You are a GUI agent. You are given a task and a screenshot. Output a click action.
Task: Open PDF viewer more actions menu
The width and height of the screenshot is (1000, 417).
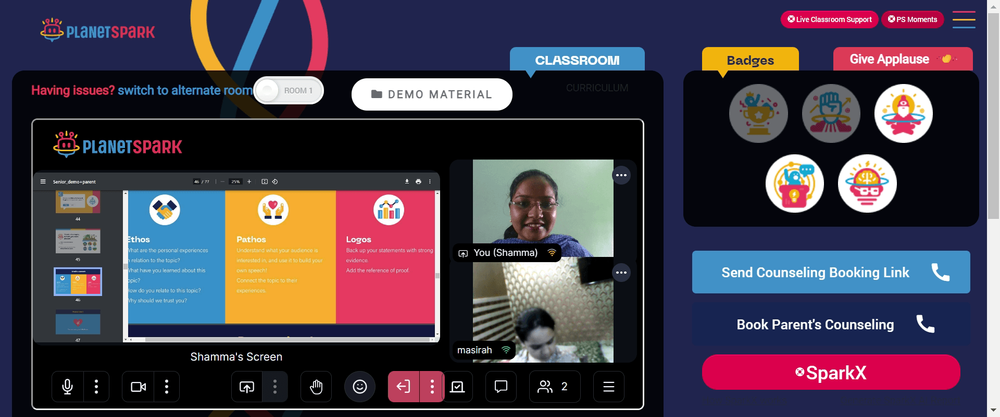(x=430, y=182)
